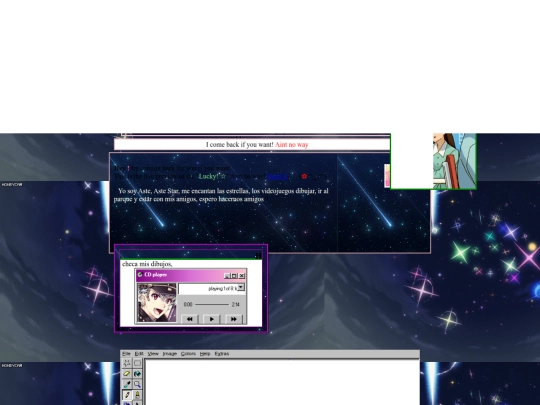Open the Colors menu in paint window
This screenshot has height=405, width=540.
(188, 354)
